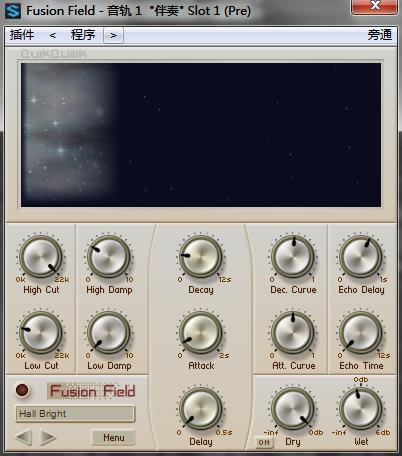Click the Echo Delay knob

click(361, 257)
